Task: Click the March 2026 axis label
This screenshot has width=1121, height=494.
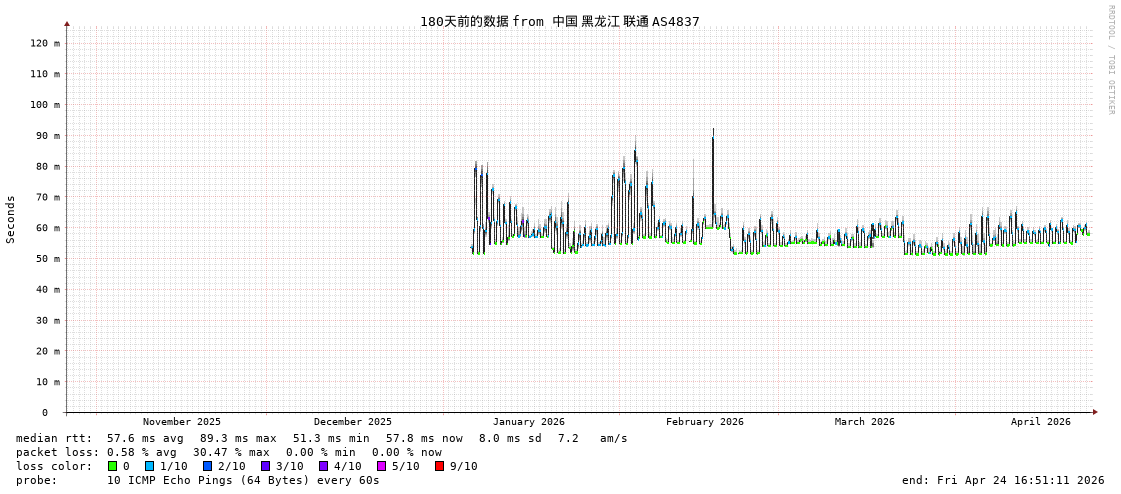Action: click(x=864, y=422)
